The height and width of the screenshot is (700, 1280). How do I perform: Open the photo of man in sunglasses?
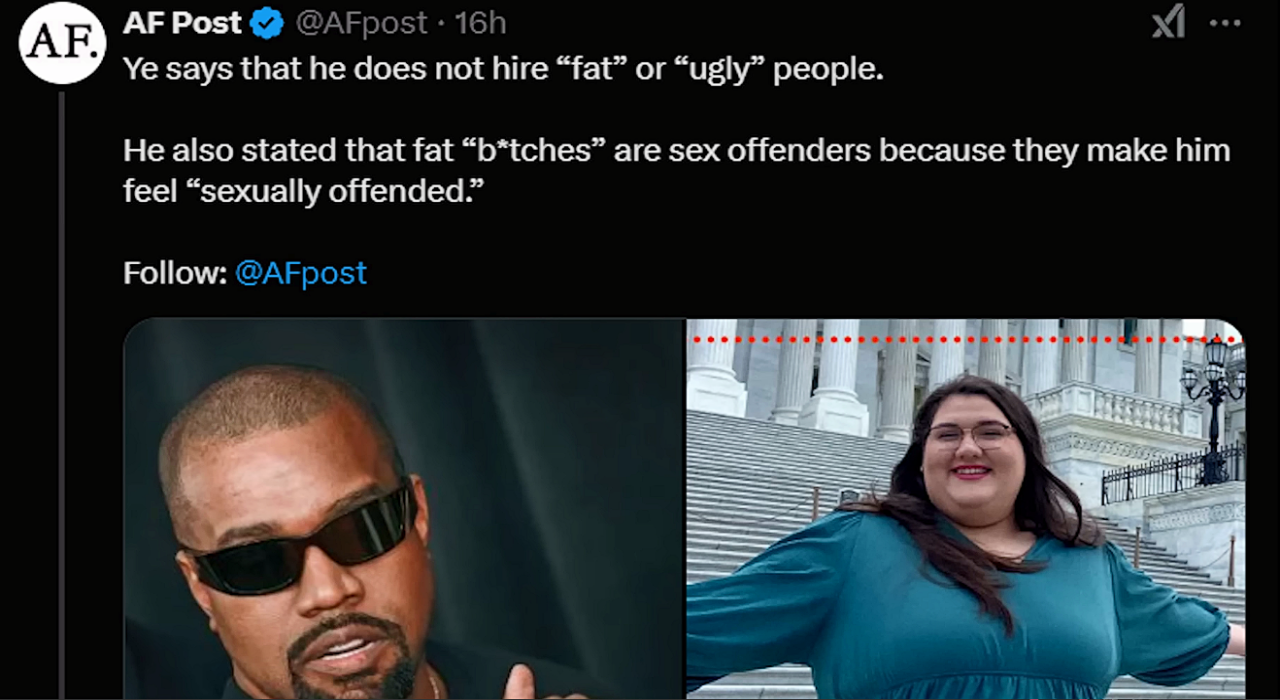coord(404,508)
